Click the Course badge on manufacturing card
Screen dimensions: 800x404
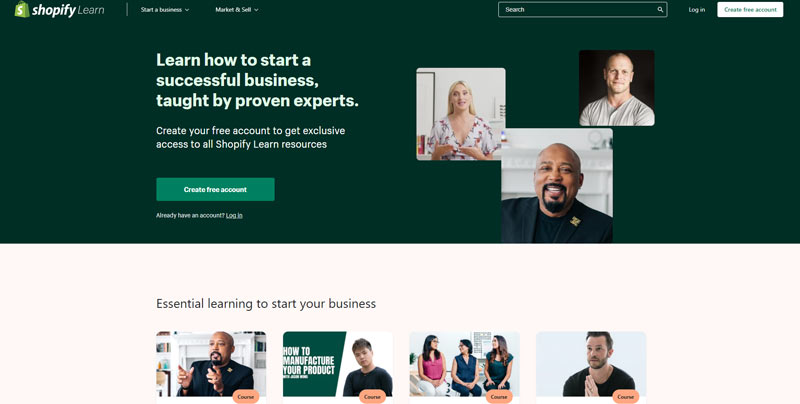tap(372, 397)
